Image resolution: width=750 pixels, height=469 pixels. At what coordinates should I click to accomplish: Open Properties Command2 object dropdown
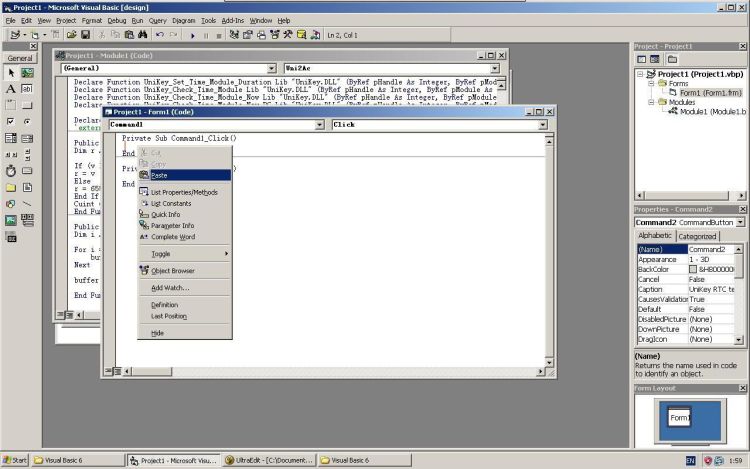point(740,222)
